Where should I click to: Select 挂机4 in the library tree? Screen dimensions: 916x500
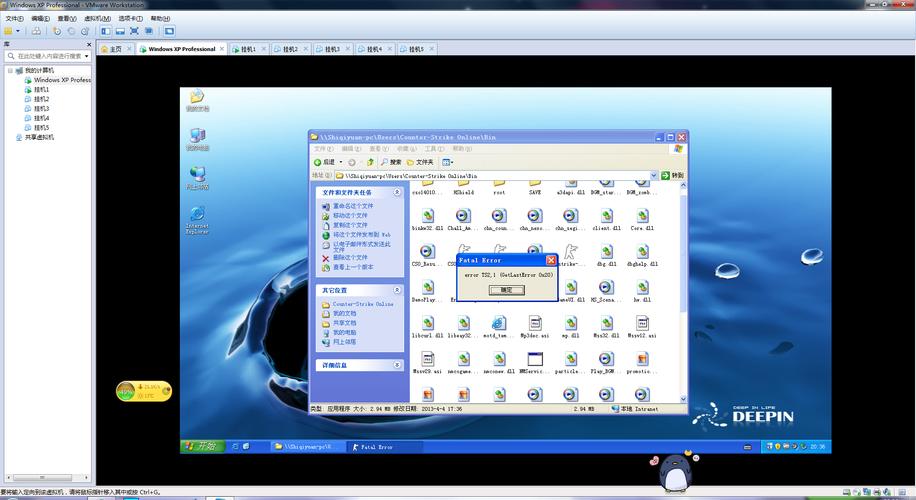[x=41, y=118]
